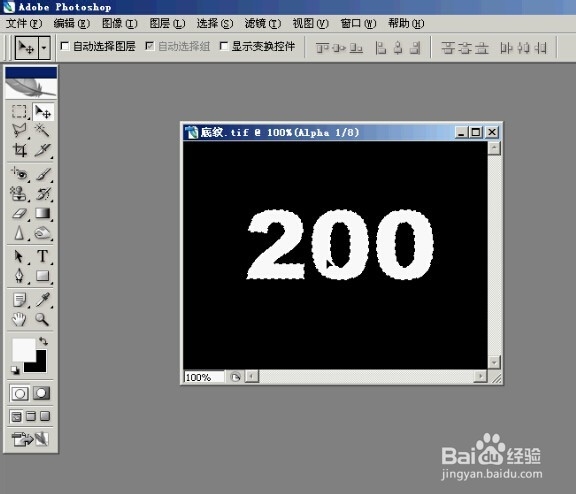Viewport: 576px width, 494px height.
Task: Select the Brush tool
Action: click(43, 173)
